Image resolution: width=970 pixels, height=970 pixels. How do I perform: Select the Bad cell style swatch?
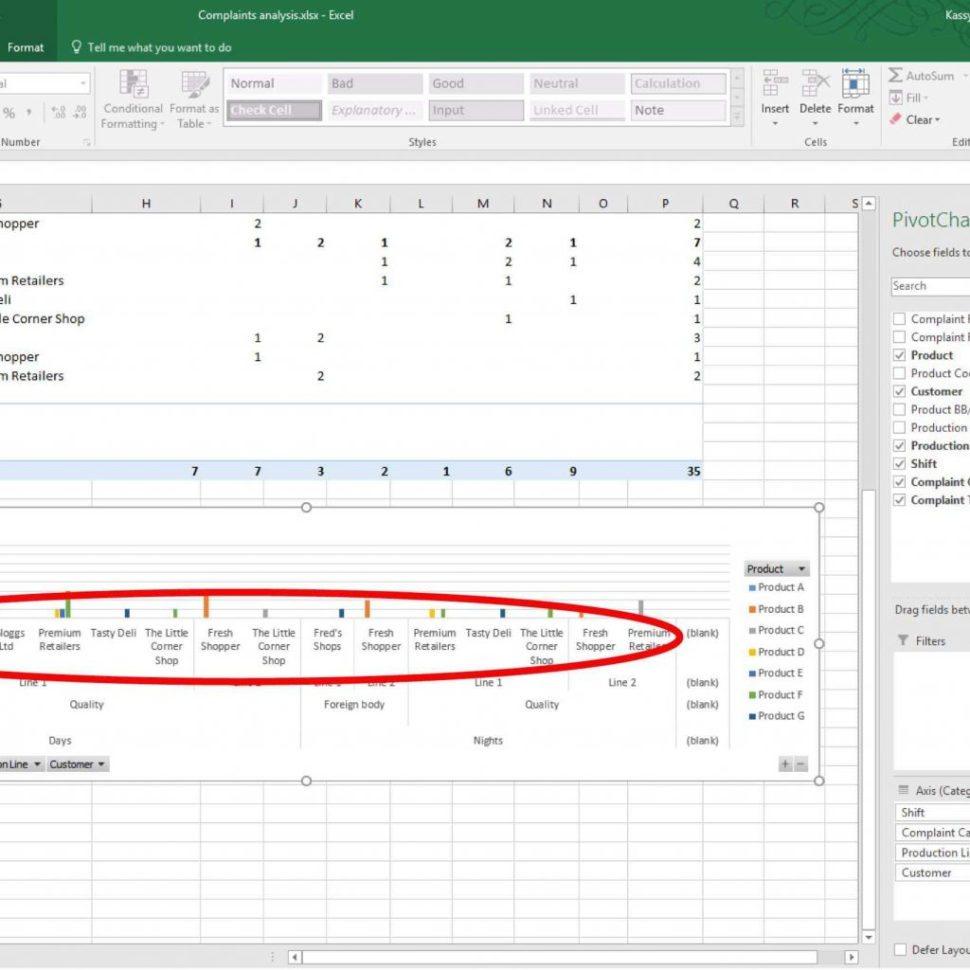375,84
